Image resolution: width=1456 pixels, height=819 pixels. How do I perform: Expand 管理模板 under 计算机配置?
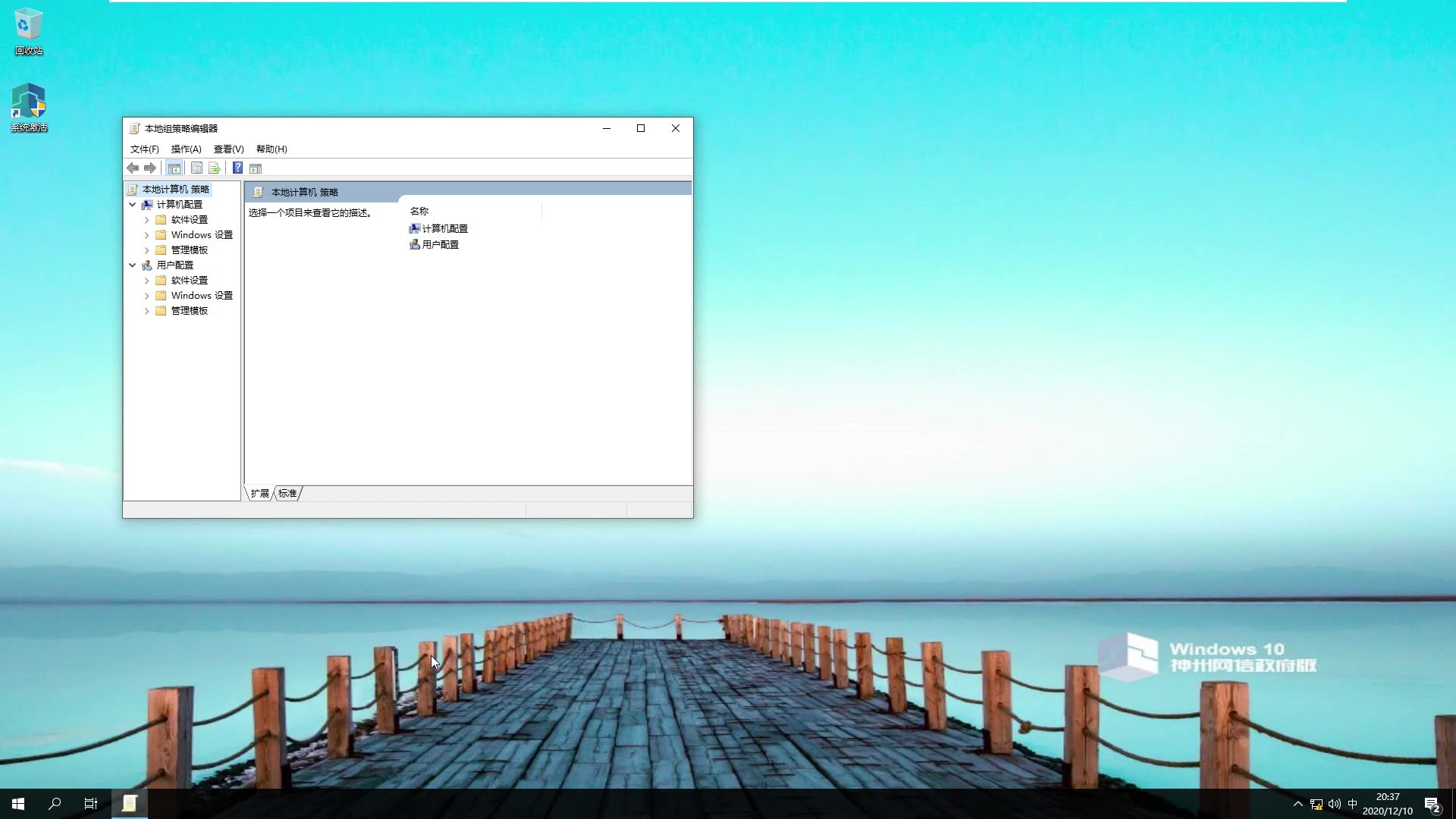[147, 250]
